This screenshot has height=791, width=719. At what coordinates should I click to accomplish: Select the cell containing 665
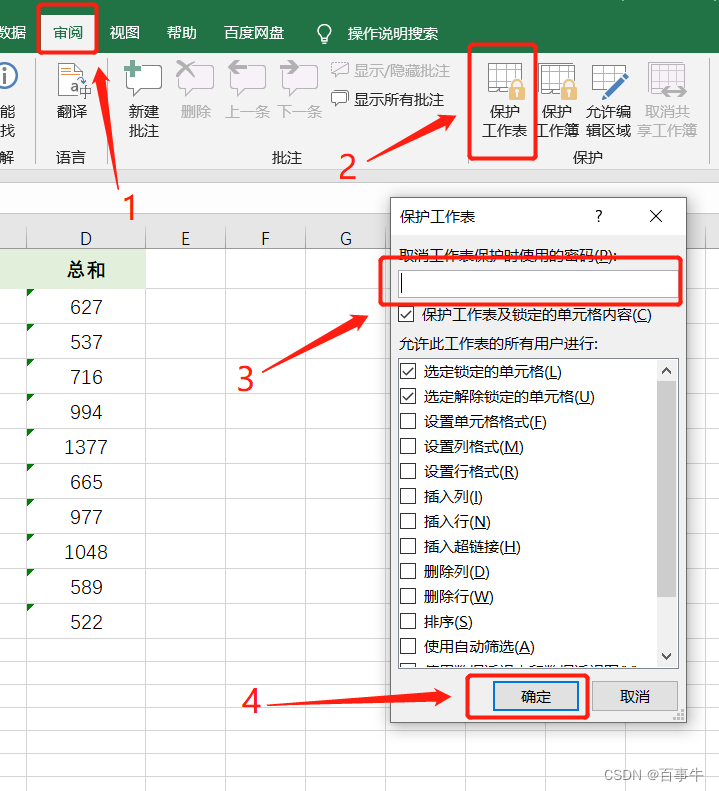tap(86, 482)
